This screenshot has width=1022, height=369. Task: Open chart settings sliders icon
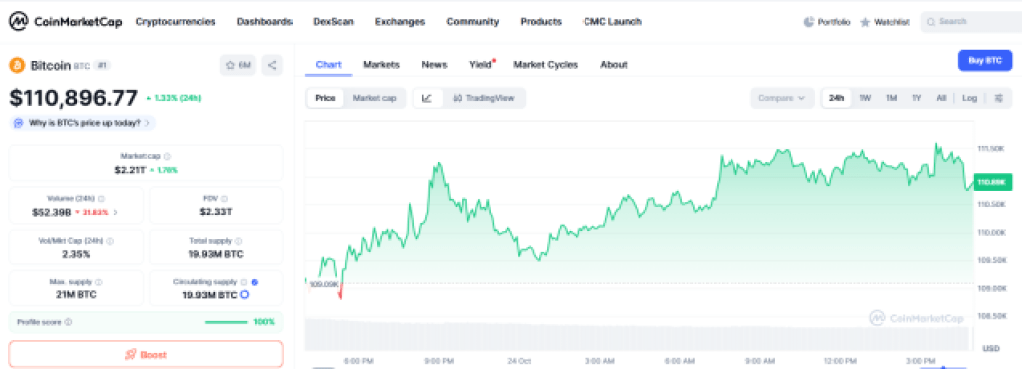tap(999, 98)
